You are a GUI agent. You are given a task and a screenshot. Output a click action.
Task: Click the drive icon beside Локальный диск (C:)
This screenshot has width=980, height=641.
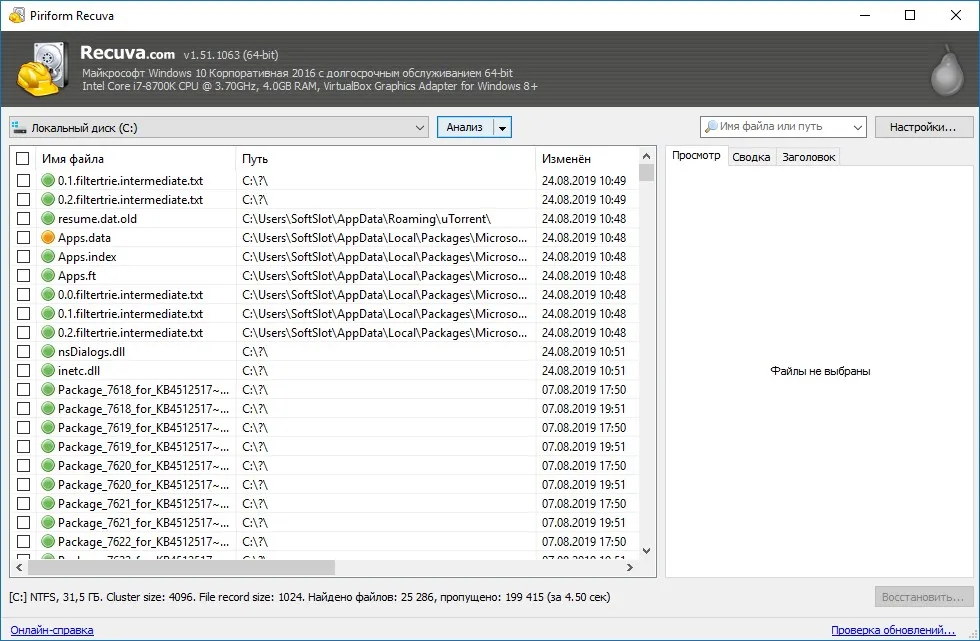19,127
